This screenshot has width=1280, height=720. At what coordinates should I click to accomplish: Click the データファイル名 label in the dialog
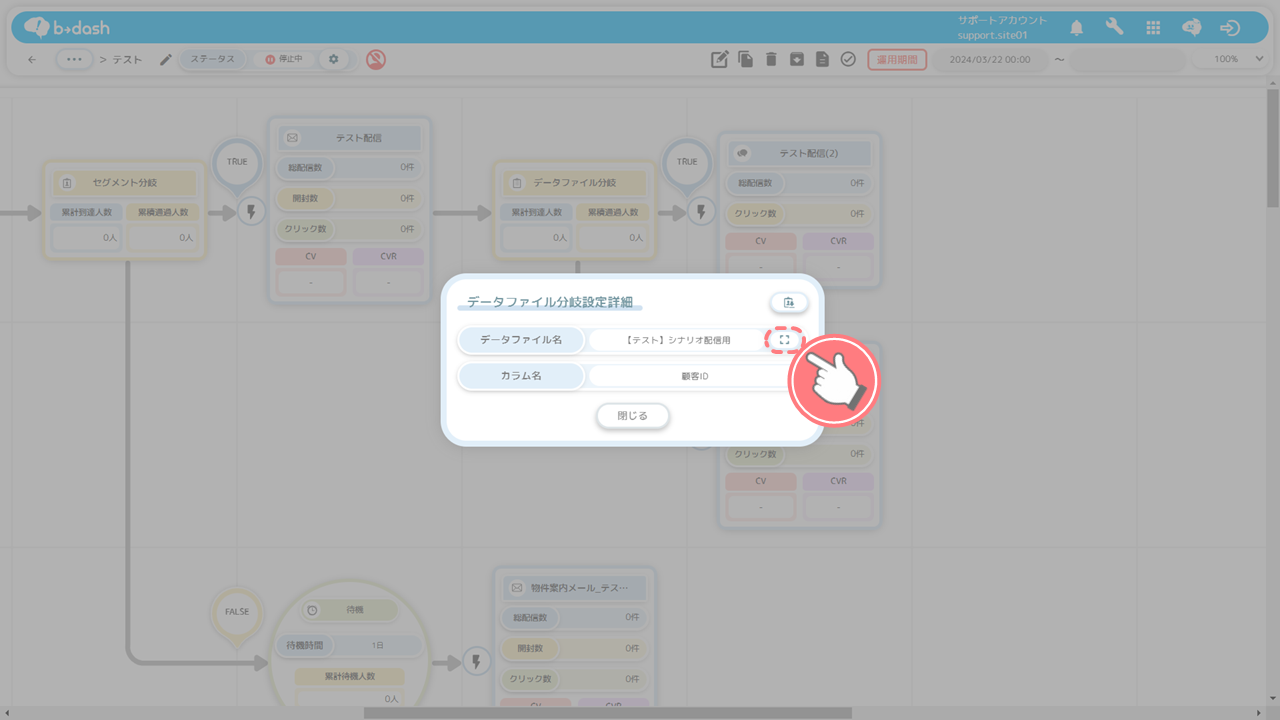[x=521, y=340]
